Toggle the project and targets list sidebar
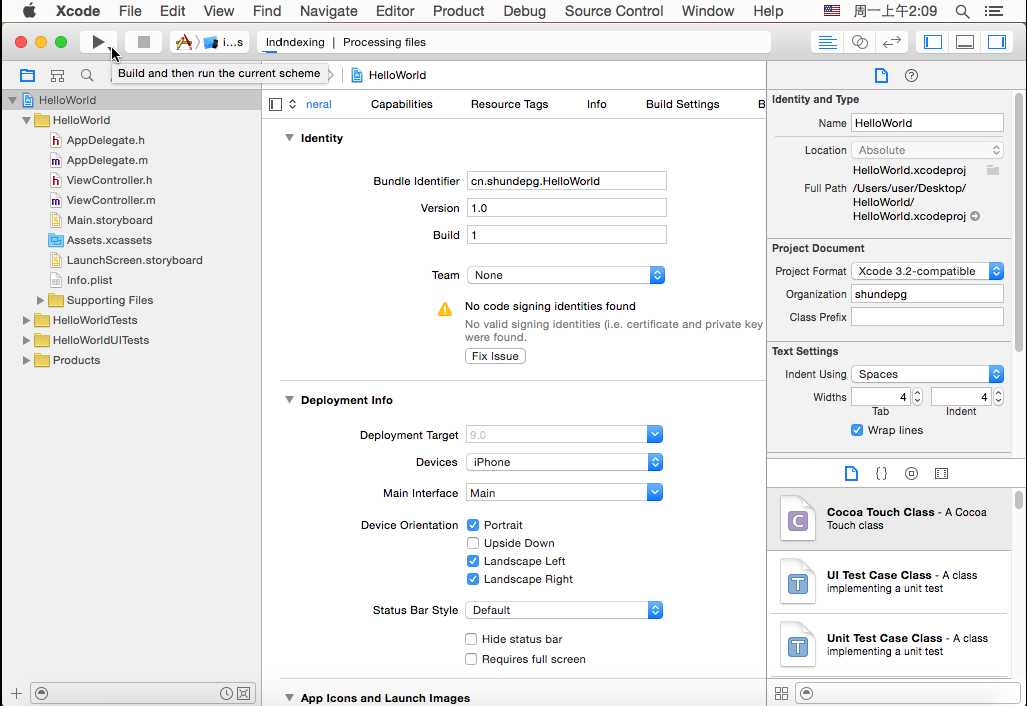Image resolution: width=1027 pixels, height=706 pixels. [276, 104]
